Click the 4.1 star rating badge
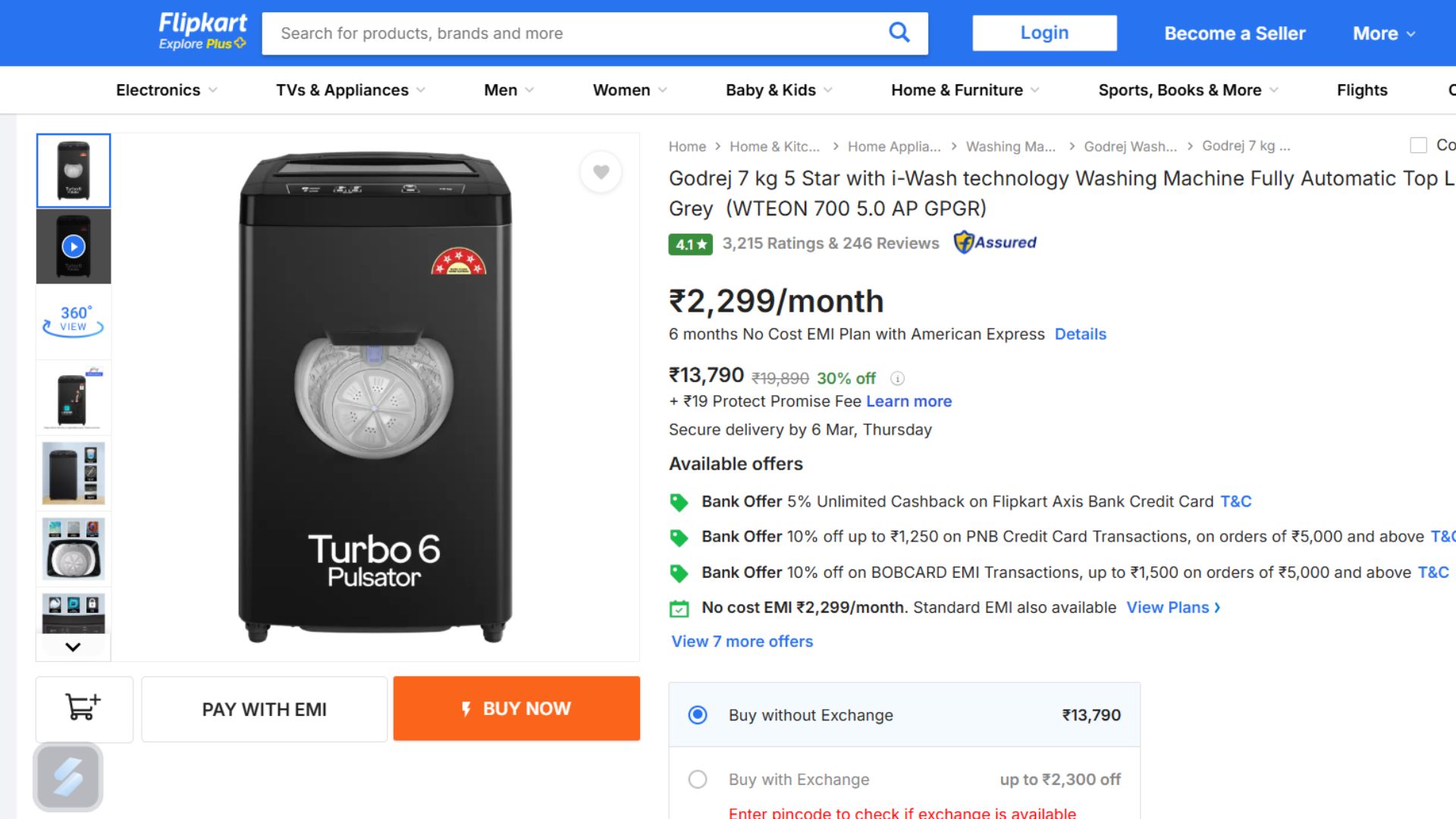1456x819 pixels. [x=690, y=244]
